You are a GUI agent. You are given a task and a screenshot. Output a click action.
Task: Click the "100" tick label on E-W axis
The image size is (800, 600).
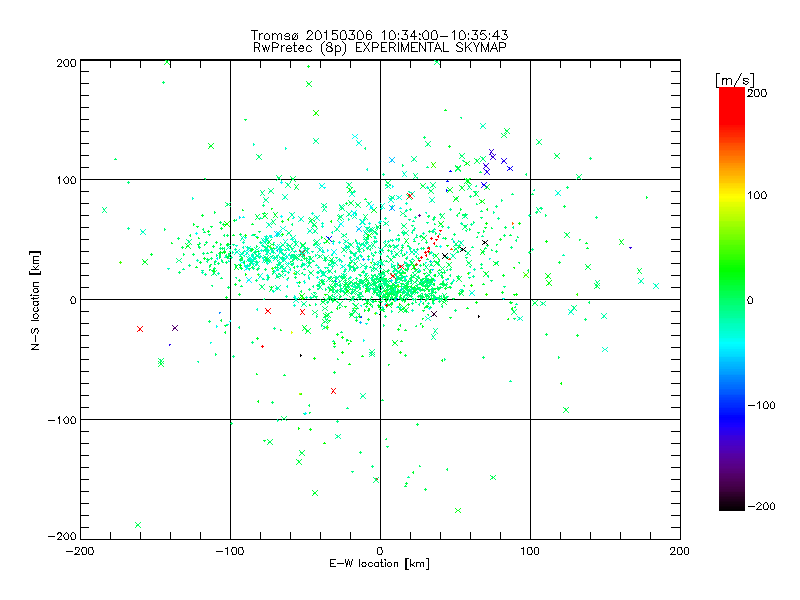[x=530, y=551]
